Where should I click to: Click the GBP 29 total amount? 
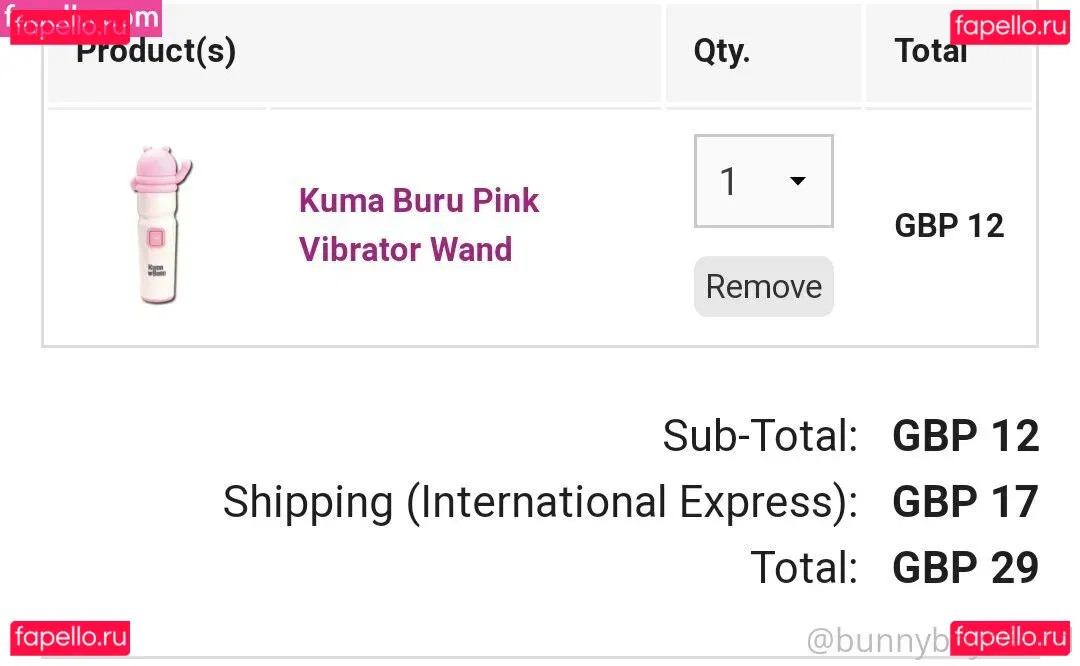(965, 568)
